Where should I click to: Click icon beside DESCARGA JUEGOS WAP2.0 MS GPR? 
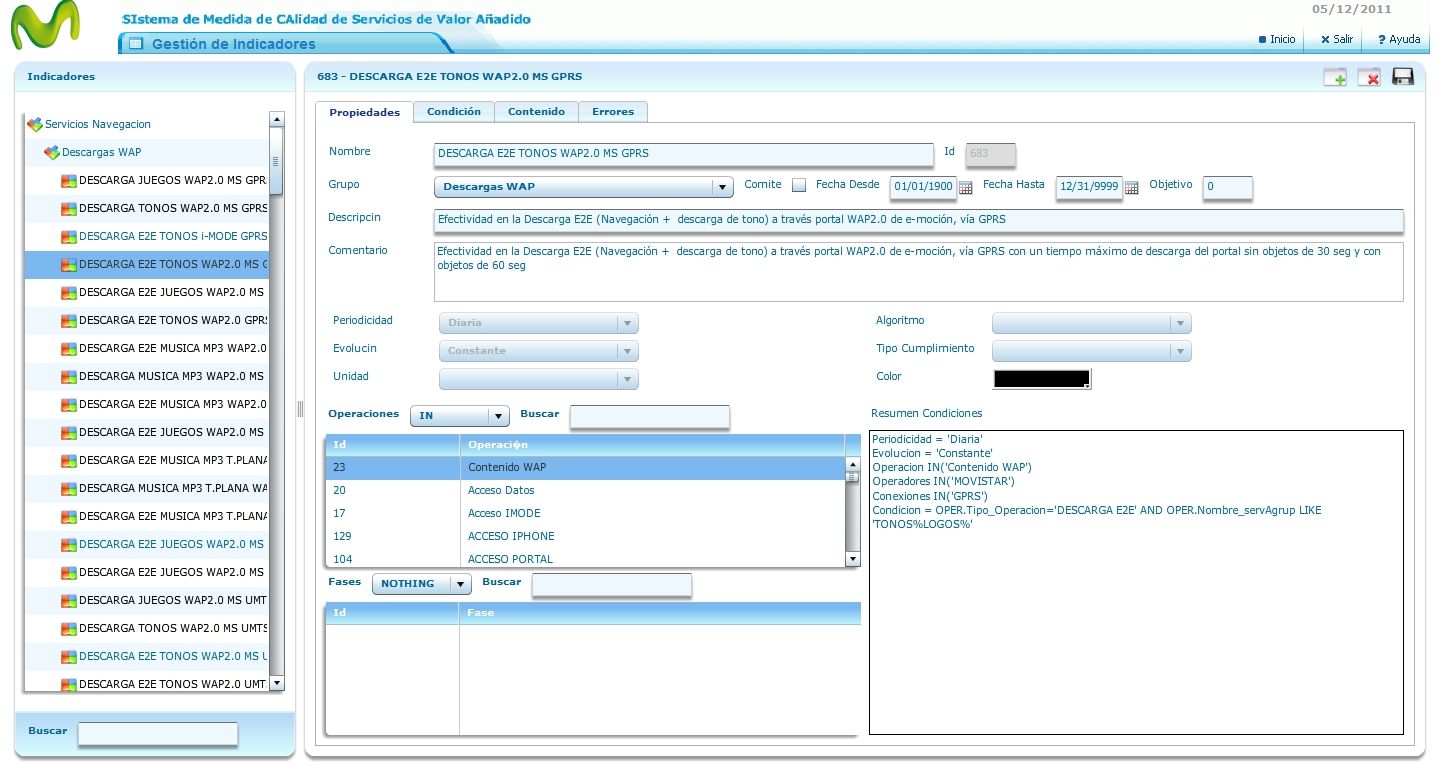coord(68,181)
